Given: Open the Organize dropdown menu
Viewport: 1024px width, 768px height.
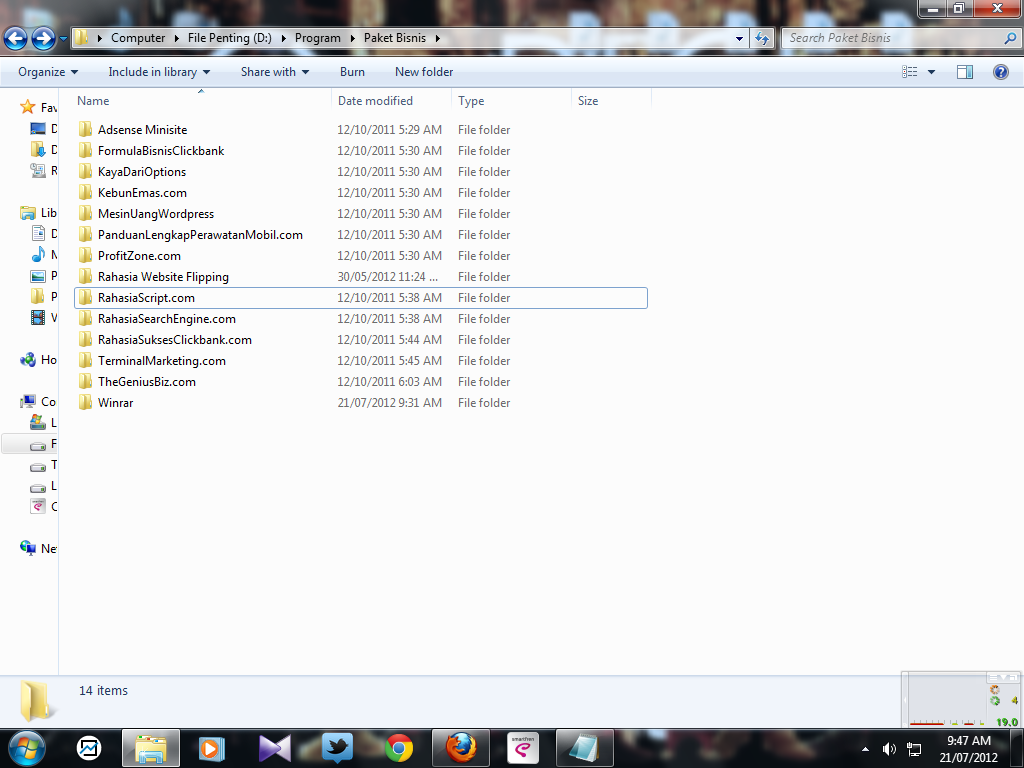Looking at the screenshot, I should 48,72.
